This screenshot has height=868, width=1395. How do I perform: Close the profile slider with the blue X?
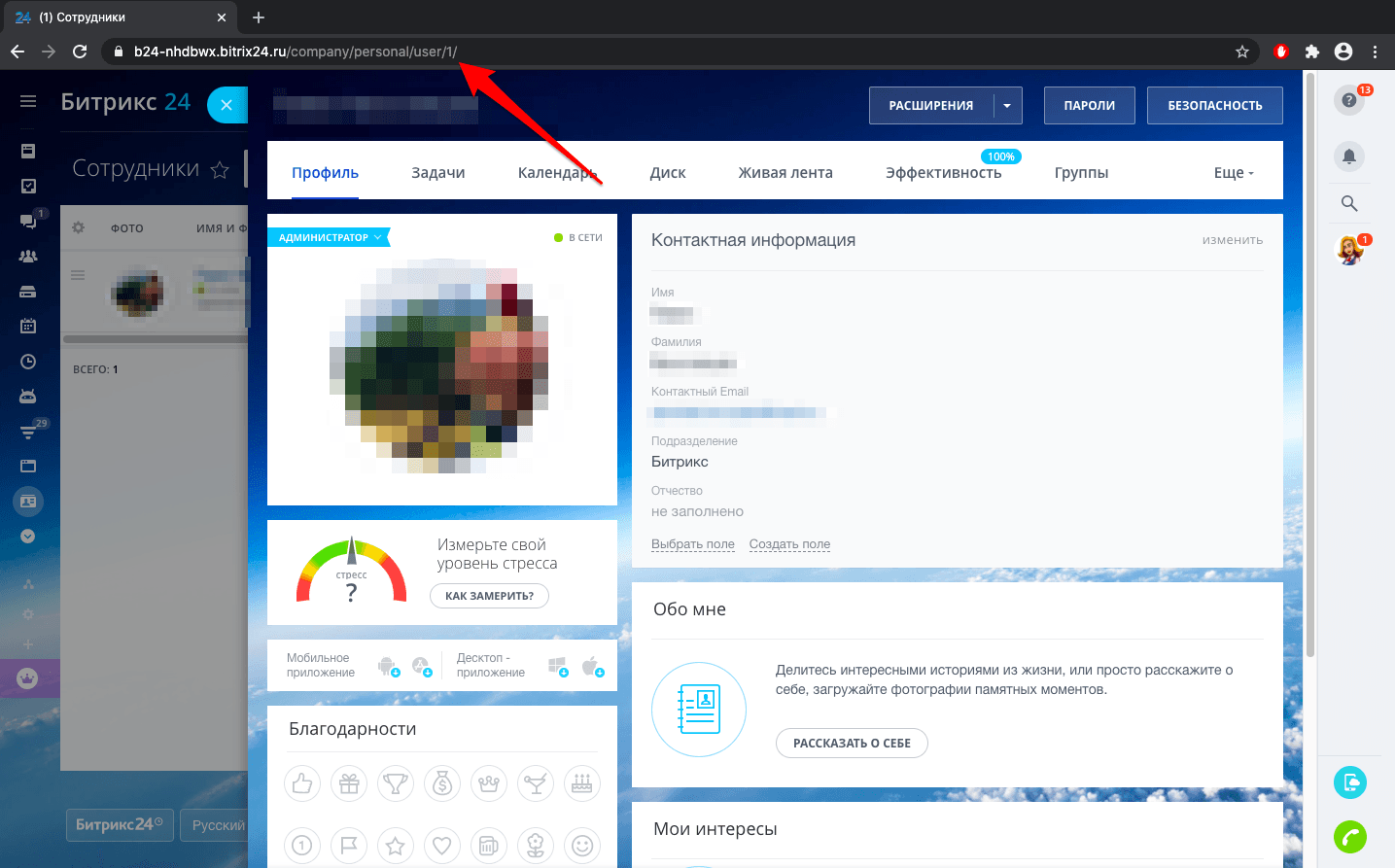[227, 105]
